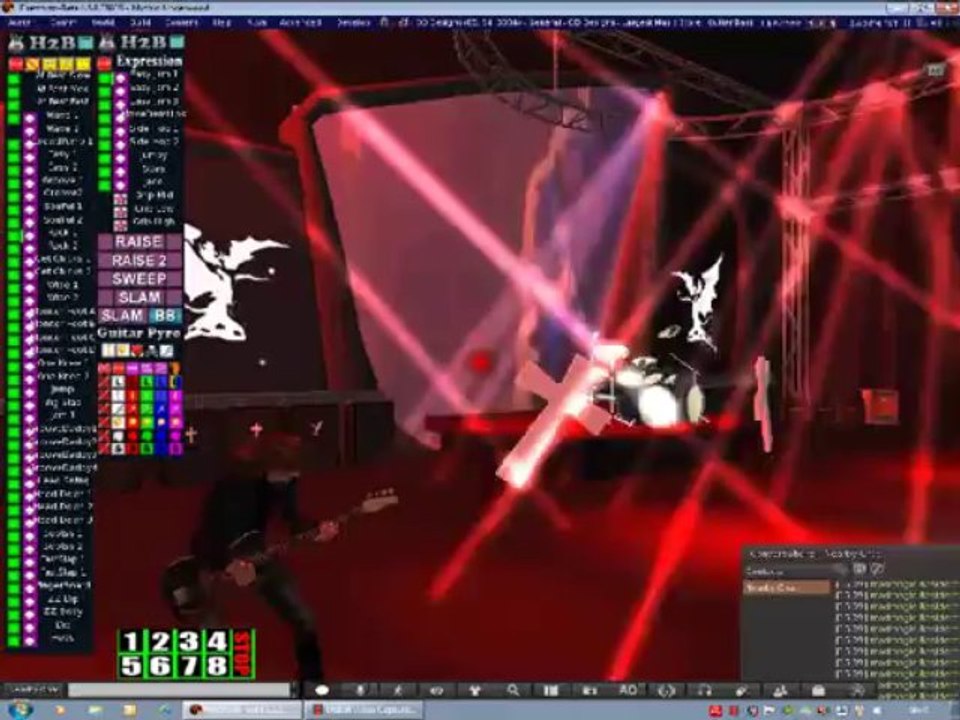The image size is (960, 720).
Task: Click the Jump animation label
Action: point(62,389)
